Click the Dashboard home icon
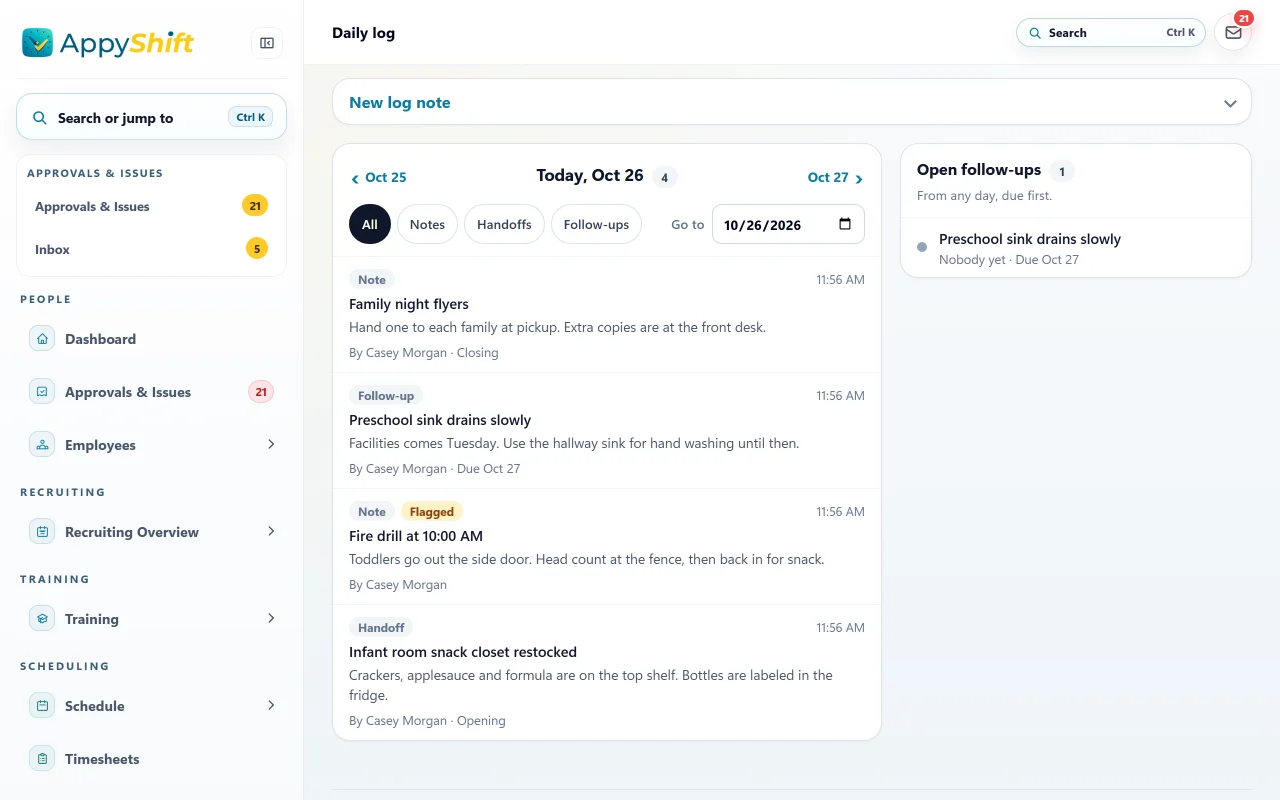 point(42,339)
